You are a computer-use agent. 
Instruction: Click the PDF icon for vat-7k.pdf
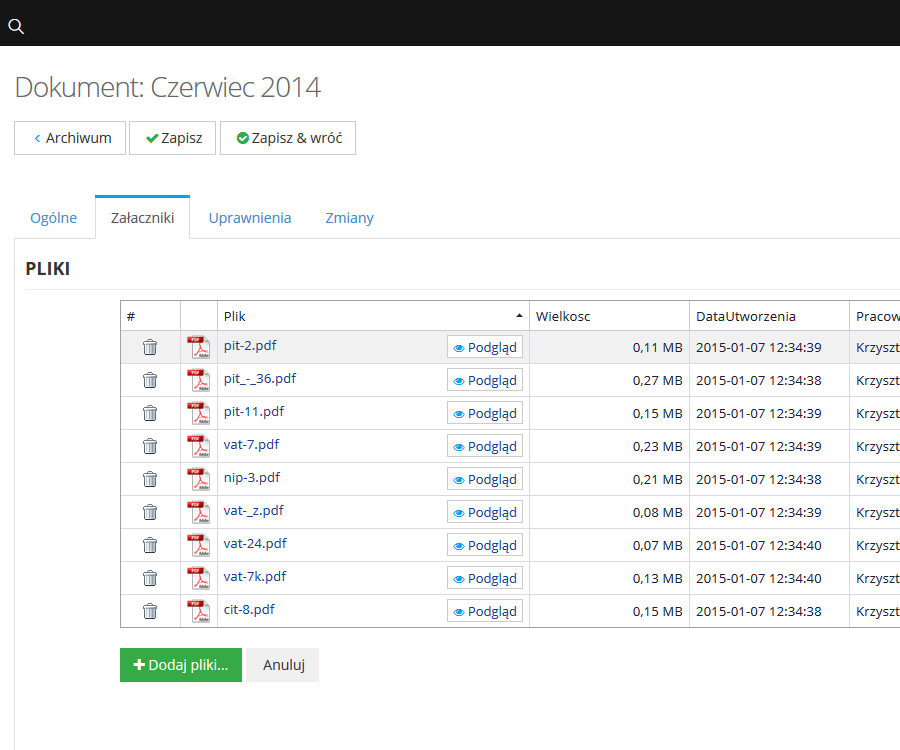click(199, 578)
